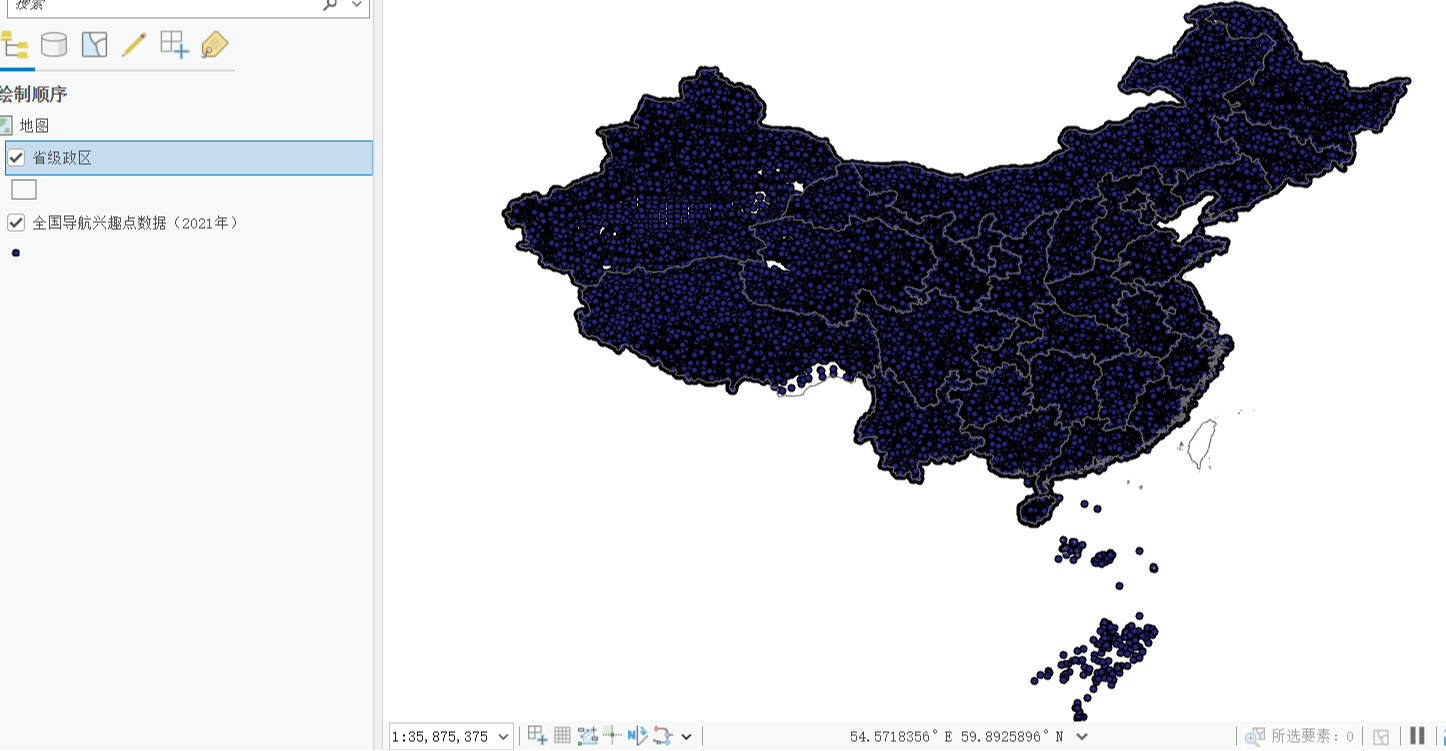Click the 地图 map icon in contents
1446x751 pixels.
[x=6, y=126]
